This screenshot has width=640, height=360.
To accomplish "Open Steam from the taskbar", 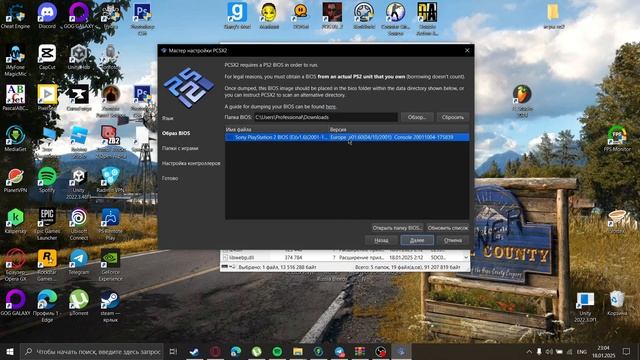I will tap(194, 351).
